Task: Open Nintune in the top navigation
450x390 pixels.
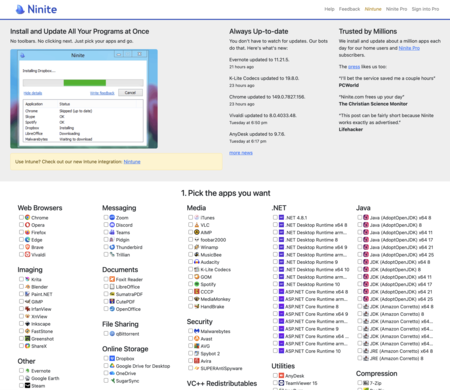Action: (x=373, y=9)
